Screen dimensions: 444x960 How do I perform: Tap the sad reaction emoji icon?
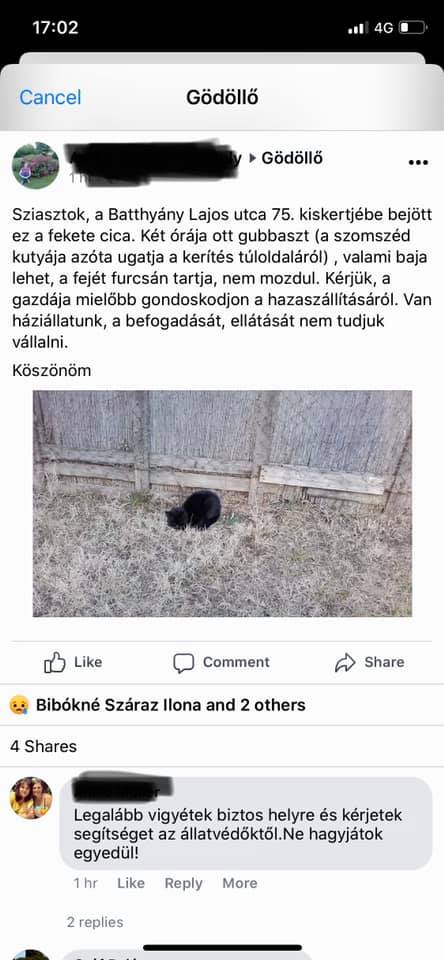20,705
